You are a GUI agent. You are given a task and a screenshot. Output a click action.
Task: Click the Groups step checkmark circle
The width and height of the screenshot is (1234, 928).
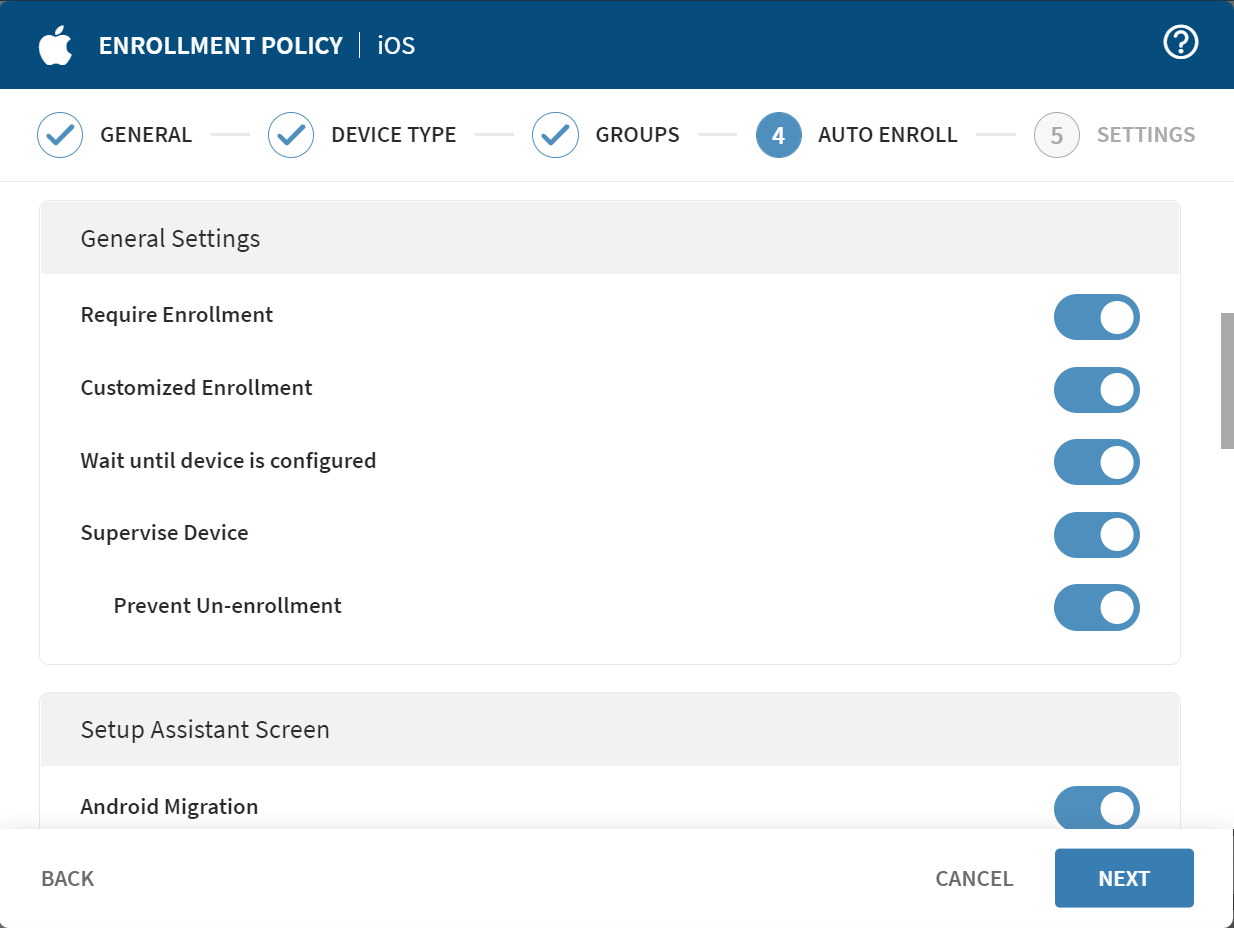(x=555, y=135)
